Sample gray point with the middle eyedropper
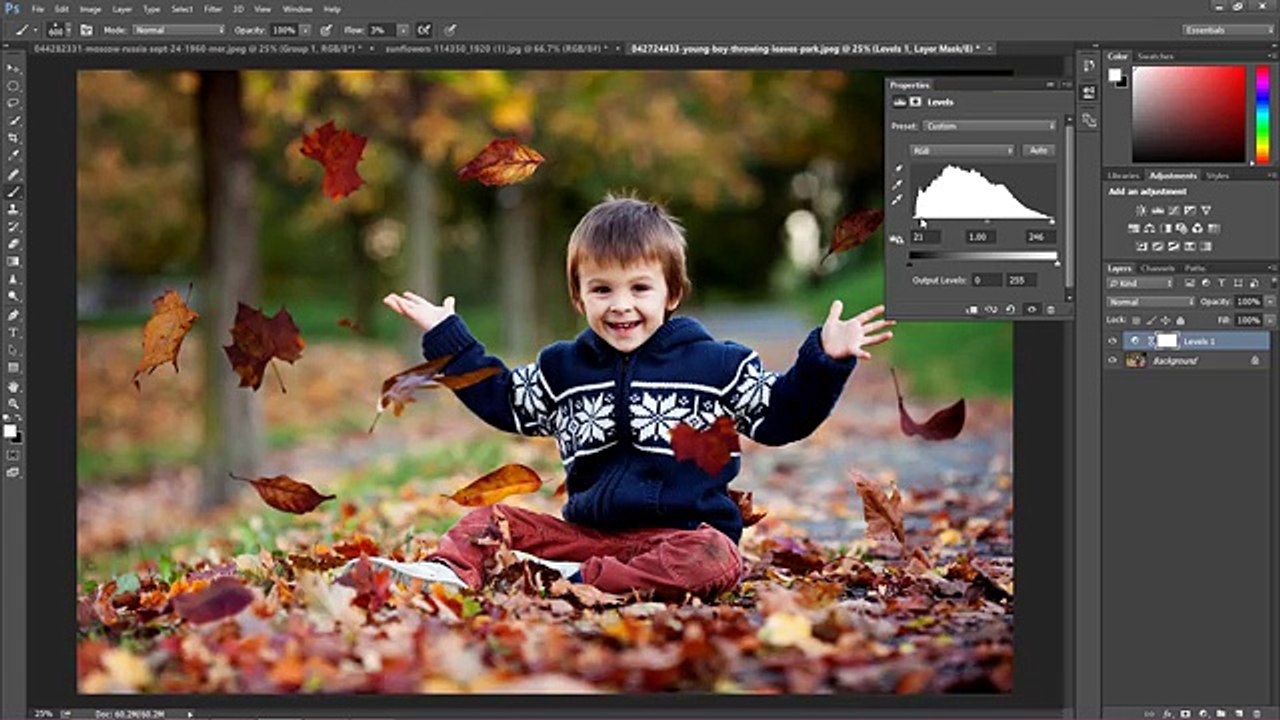The image size is (1280, 720). point(897,184)
